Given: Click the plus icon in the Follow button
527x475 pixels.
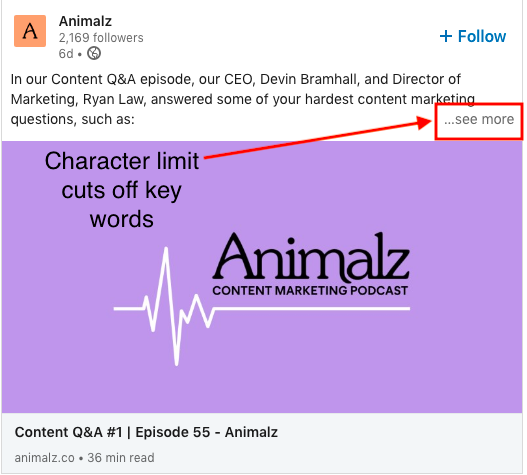Looking at the screenshot, I should [446, 36].
